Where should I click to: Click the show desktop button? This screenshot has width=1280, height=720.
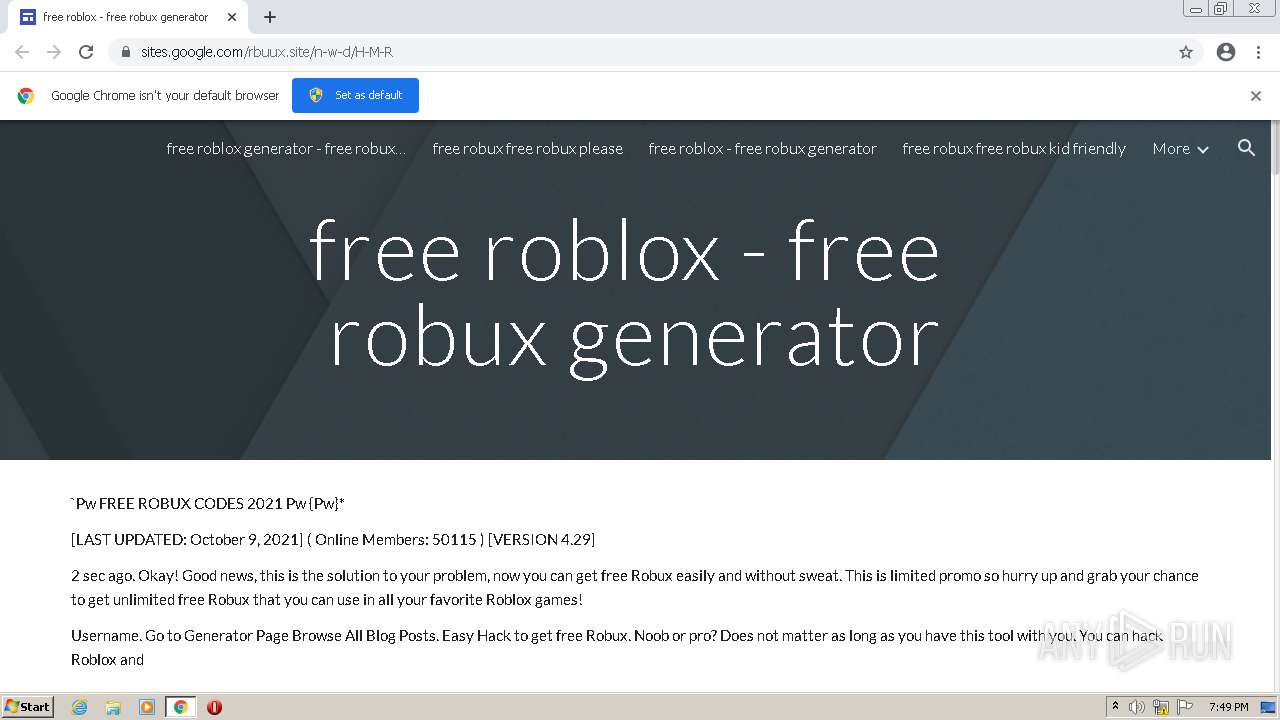(x=1268, y=707)
